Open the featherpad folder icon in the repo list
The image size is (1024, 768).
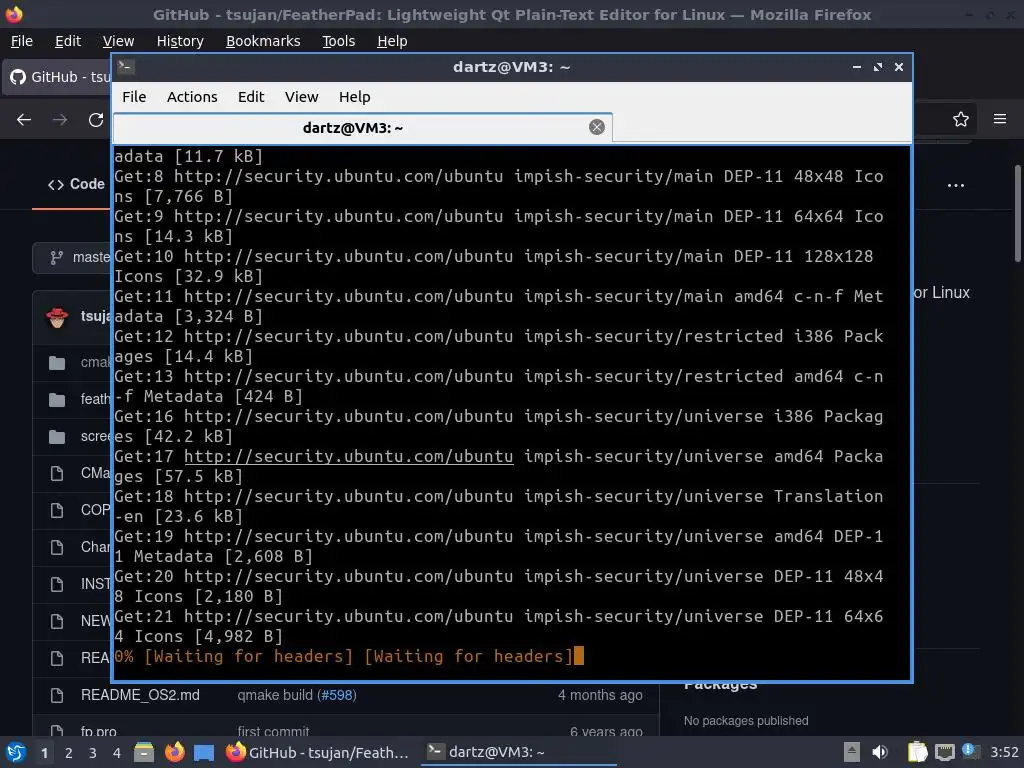pos(57,399)
